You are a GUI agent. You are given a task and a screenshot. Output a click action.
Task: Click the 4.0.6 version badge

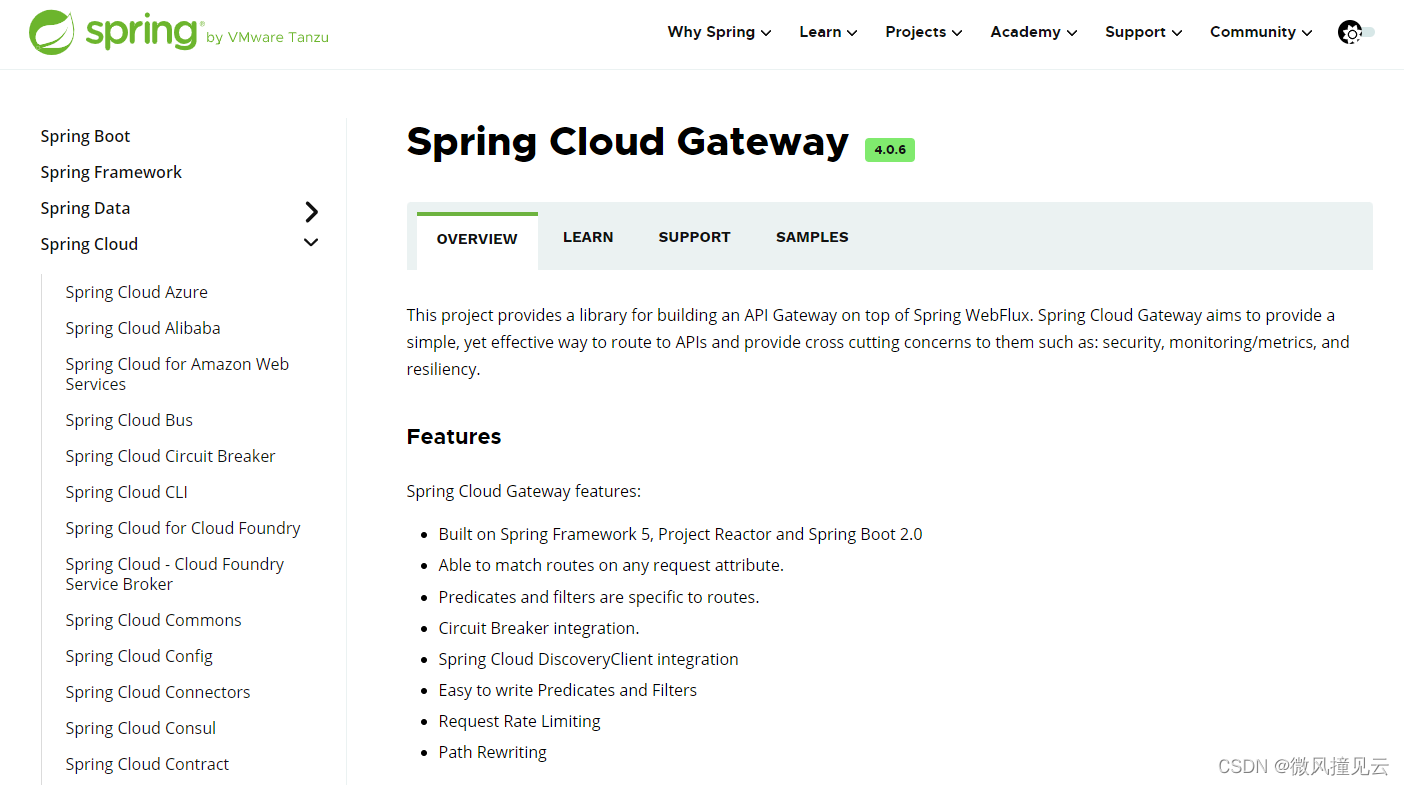pyautogui.click(x=890, y=150)
